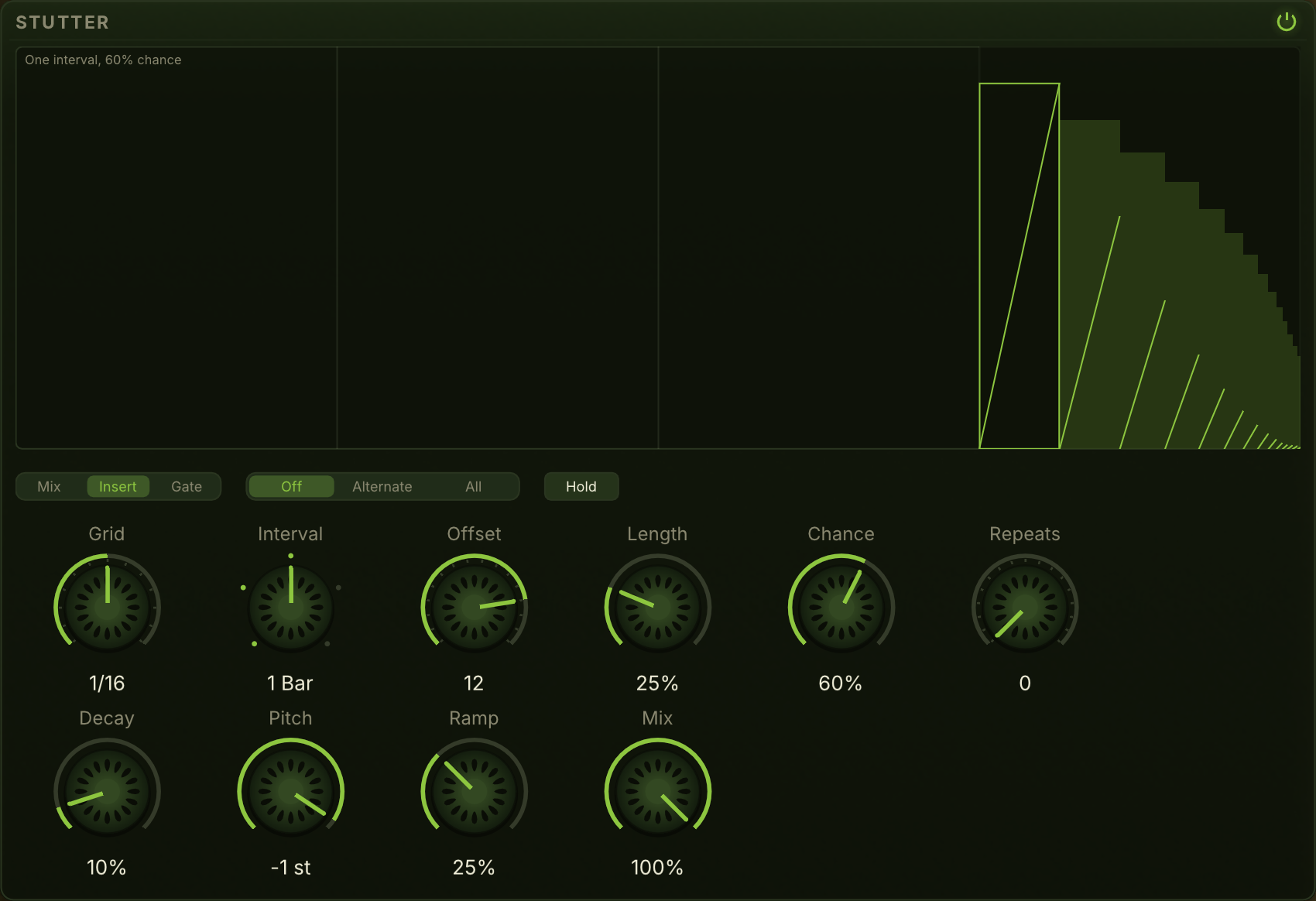Image resolution: width=1316 pixels, height=901 pixels.
Task: Click the Offset knob
Action: 474,606
